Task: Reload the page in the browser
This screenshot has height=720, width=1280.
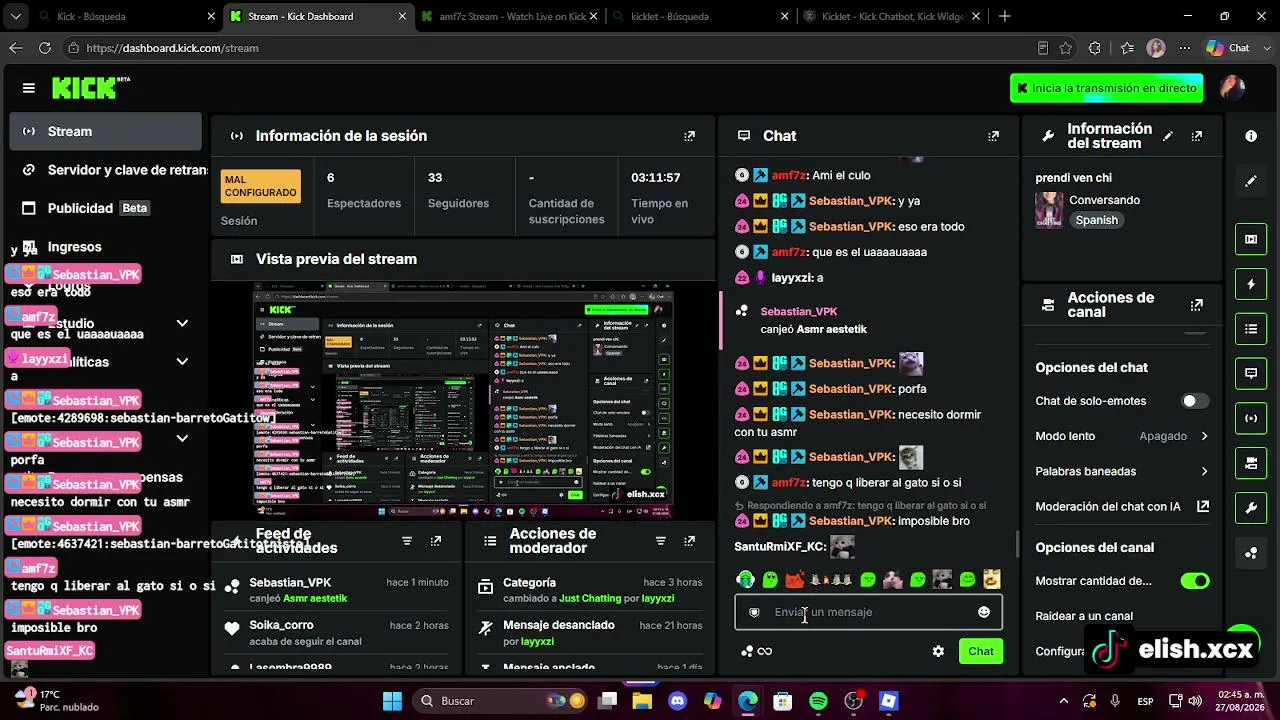Action: tap(45, 48)
